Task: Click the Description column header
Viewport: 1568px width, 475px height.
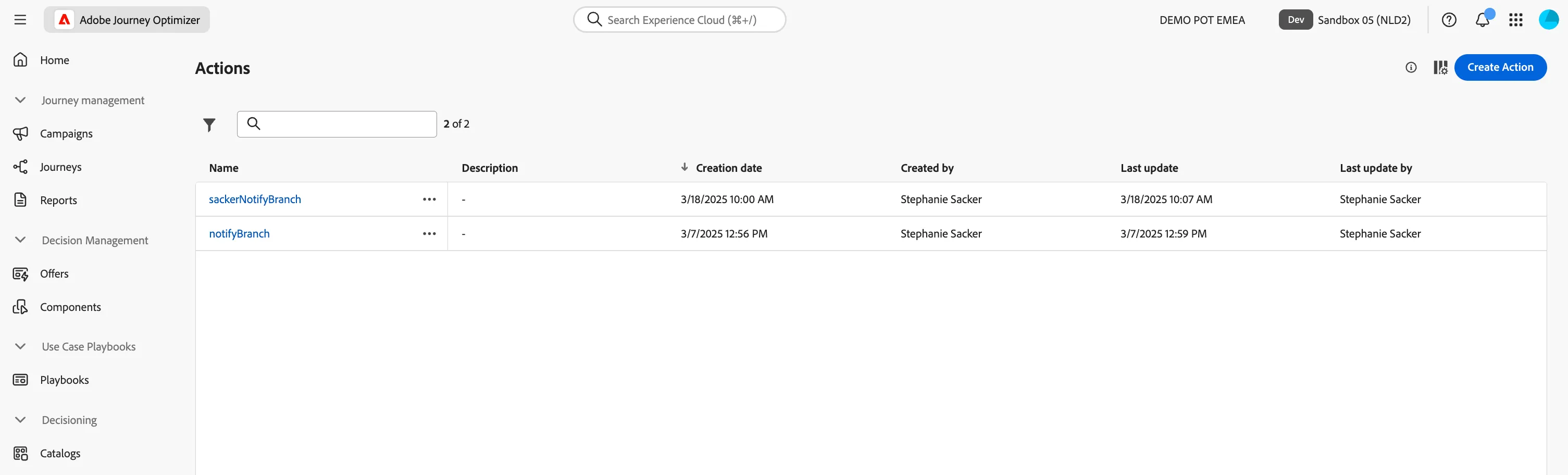Action: (489, 168)
